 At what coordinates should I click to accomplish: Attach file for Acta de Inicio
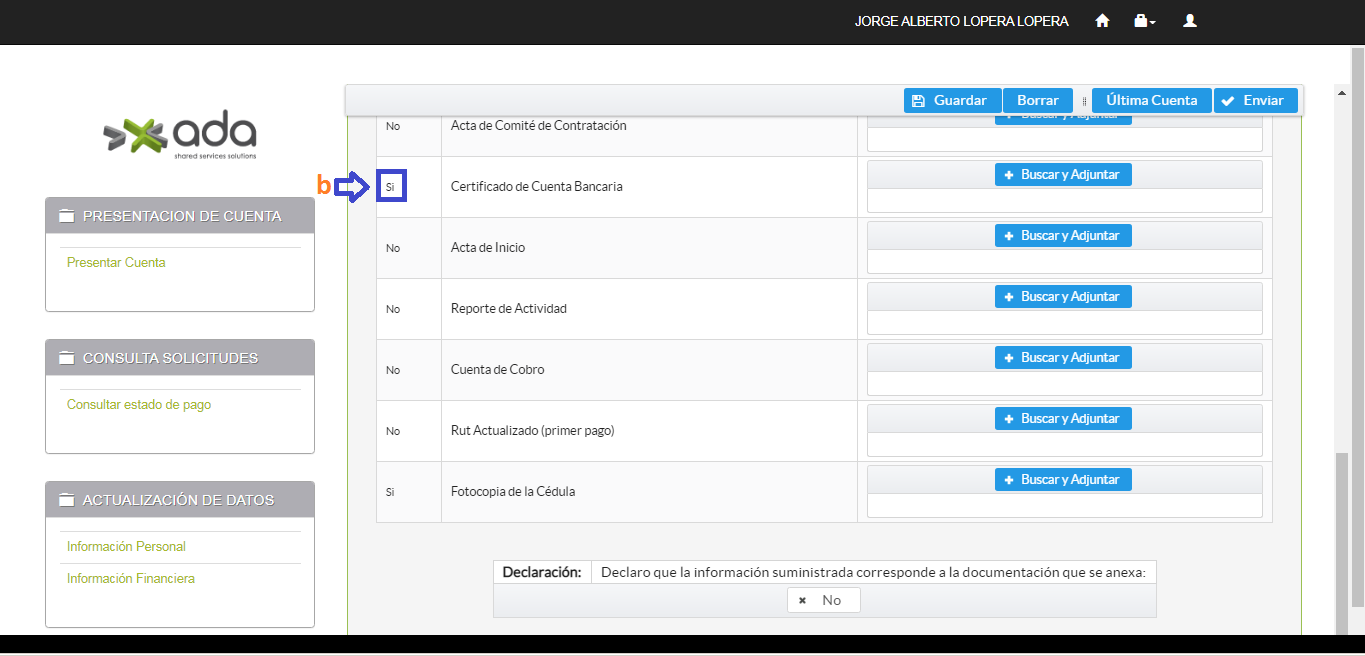1062,235
